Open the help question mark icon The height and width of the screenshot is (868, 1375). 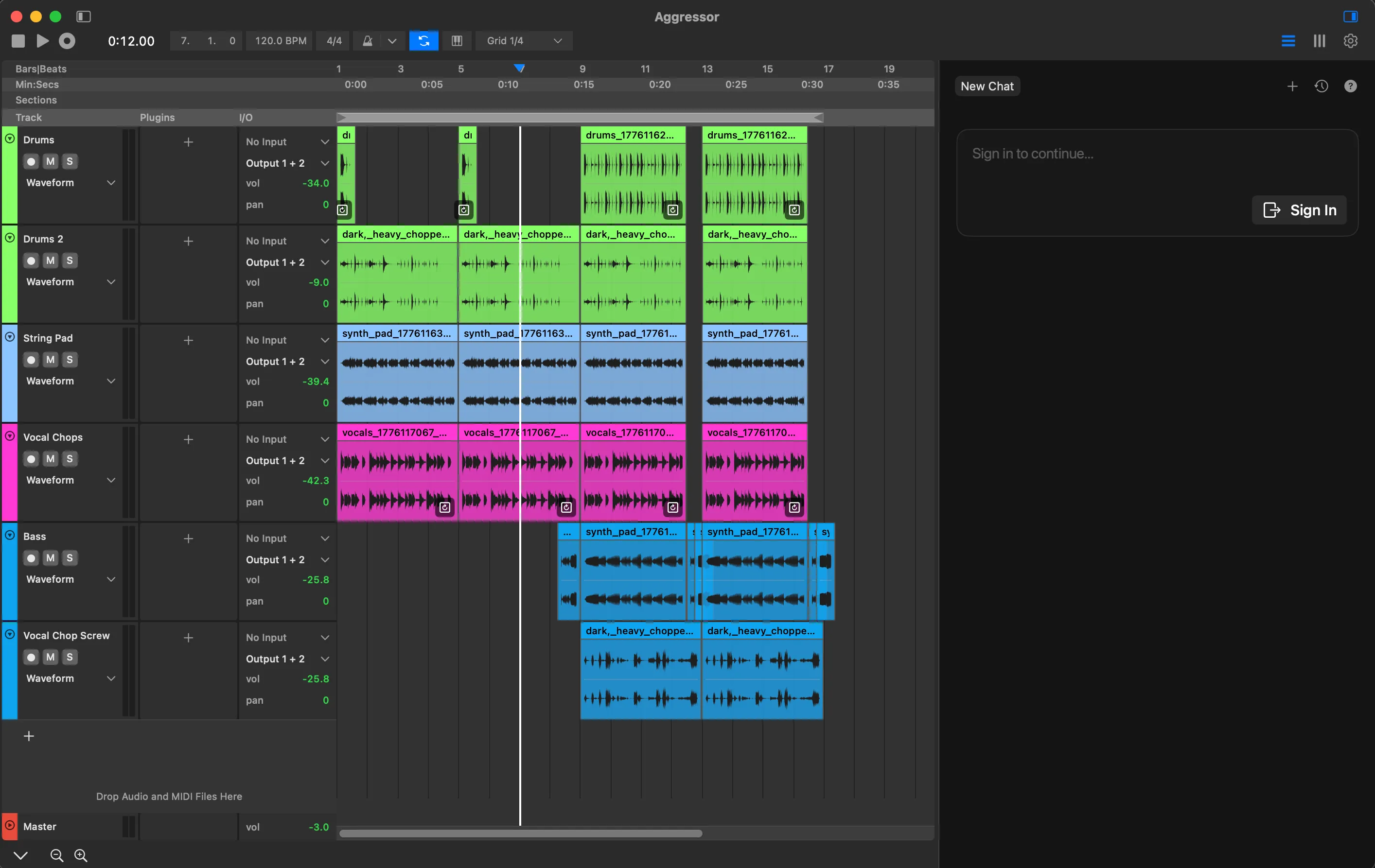(1351, 86)
